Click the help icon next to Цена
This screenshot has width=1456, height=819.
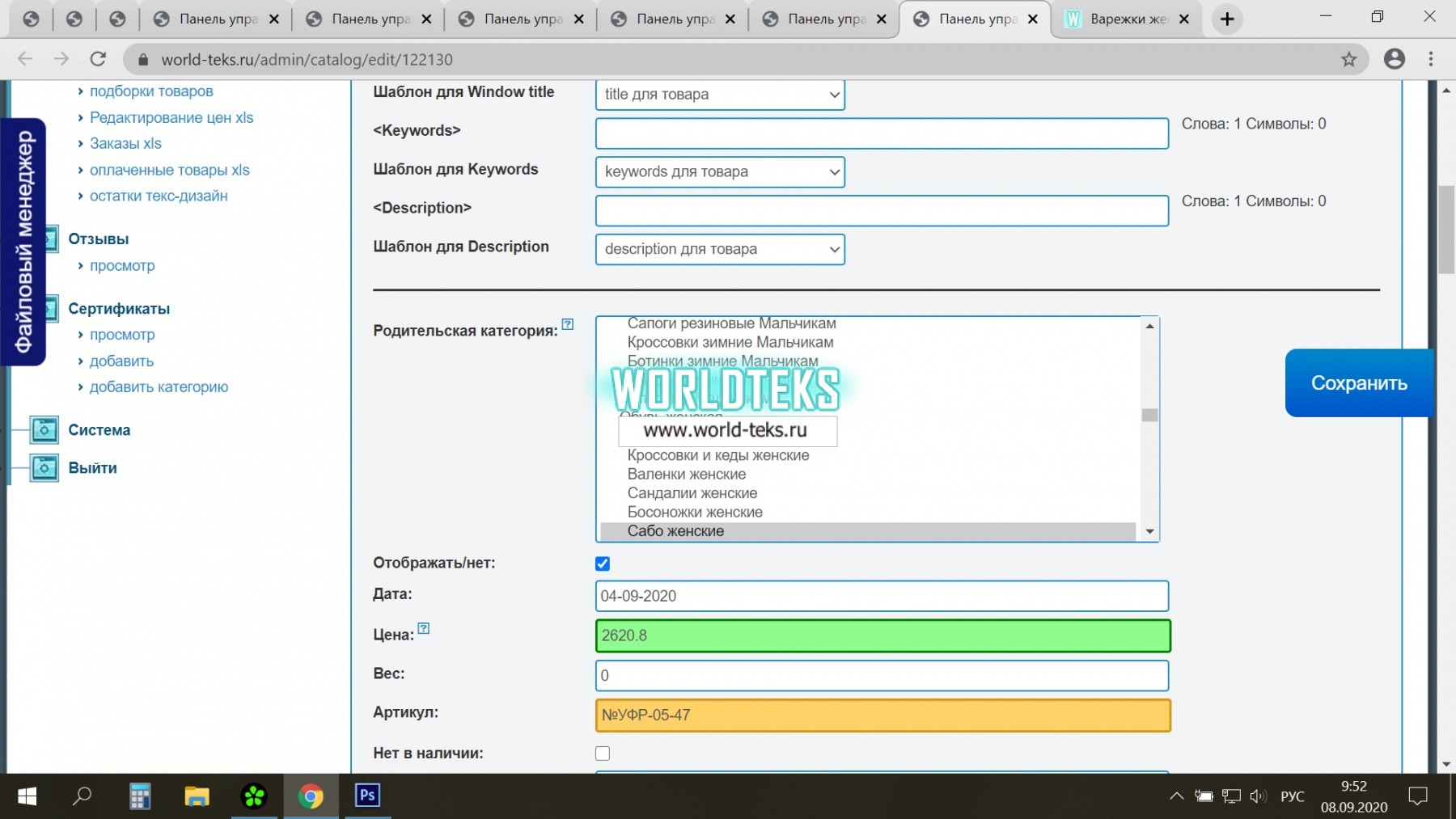pos(423,628)
